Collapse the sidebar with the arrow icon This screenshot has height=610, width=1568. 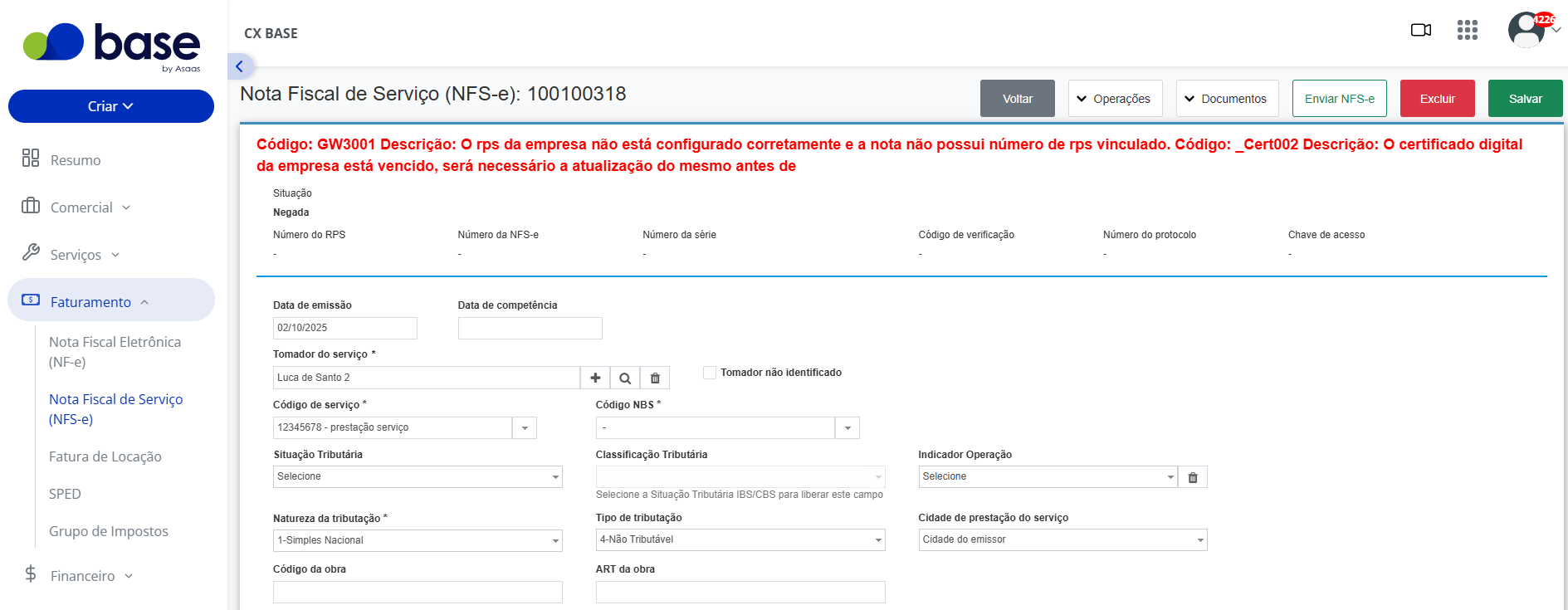coord(239,66)
